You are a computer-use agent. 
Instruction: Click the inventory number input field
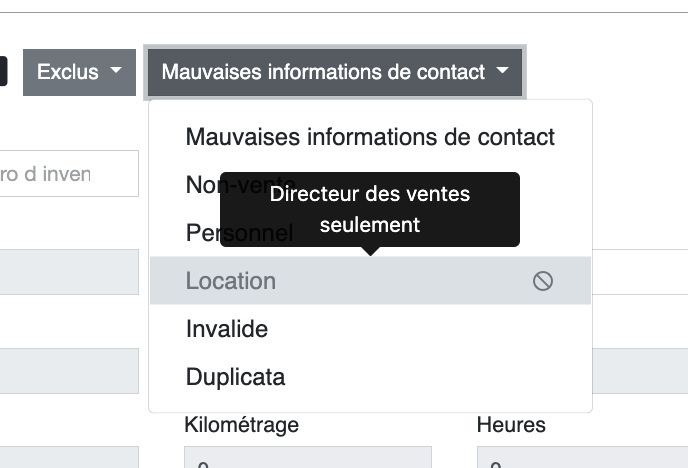pos(69,174)
